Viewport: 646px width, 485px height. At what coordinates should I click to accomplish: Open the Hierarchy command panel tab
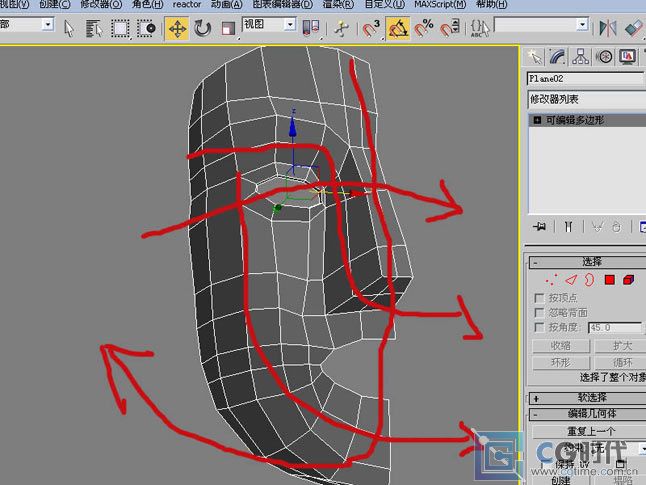point(580,57)
